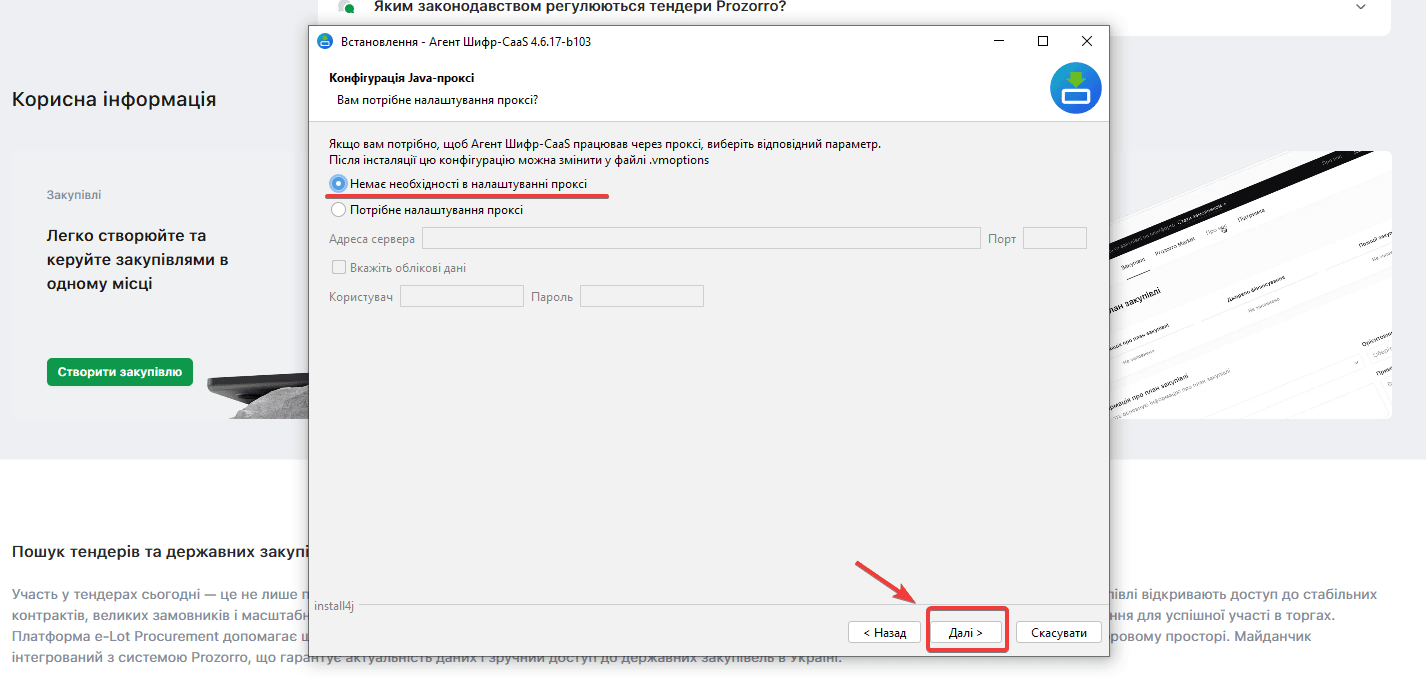
Task: Maximize the installer window
Action: (1043, 41)
